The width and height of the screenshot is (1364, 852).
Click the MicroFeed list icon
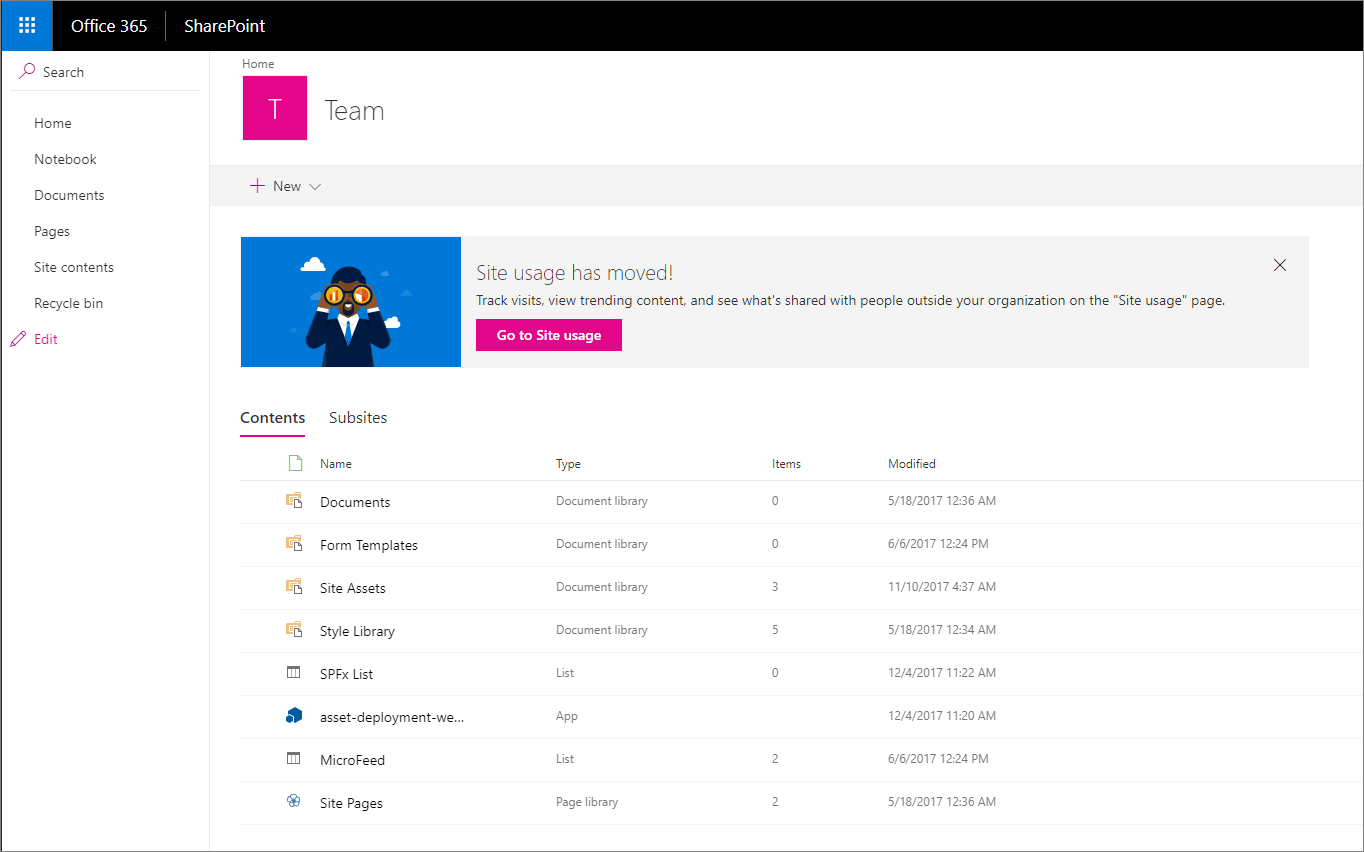[x=294, y=758]
